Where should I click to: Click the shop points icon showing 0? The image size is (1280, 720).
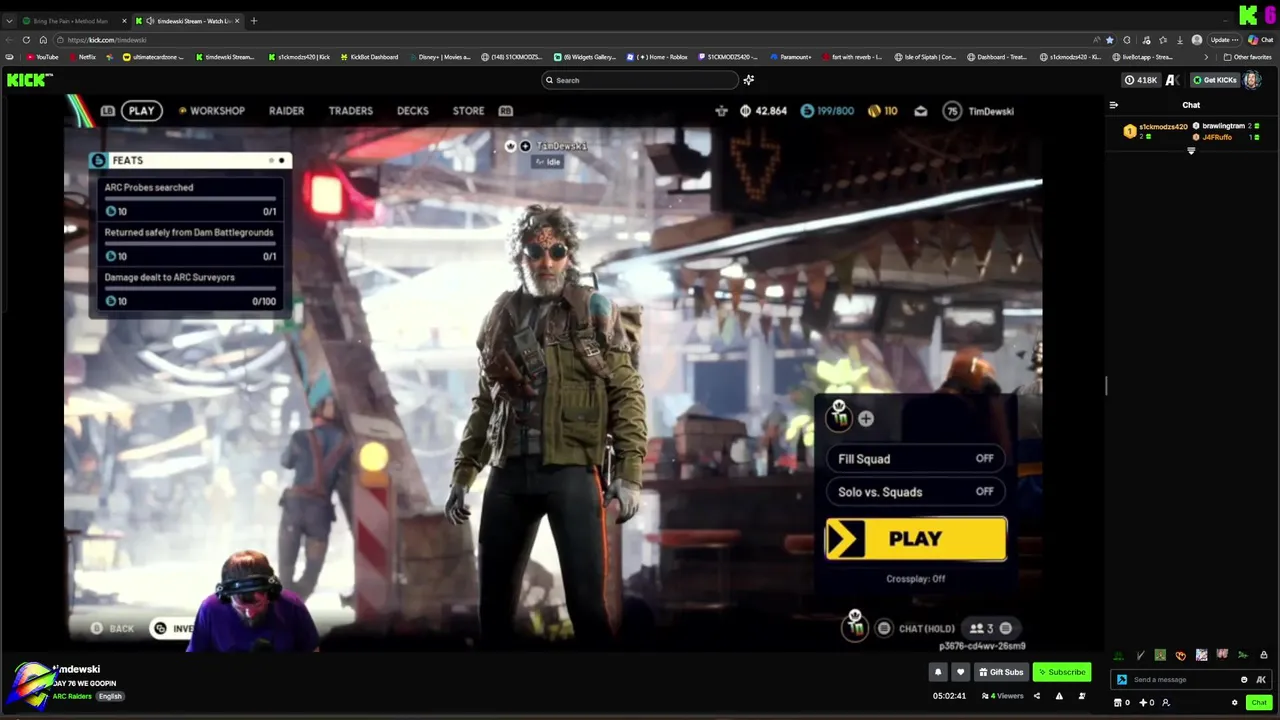click(x=1122, y=703)
